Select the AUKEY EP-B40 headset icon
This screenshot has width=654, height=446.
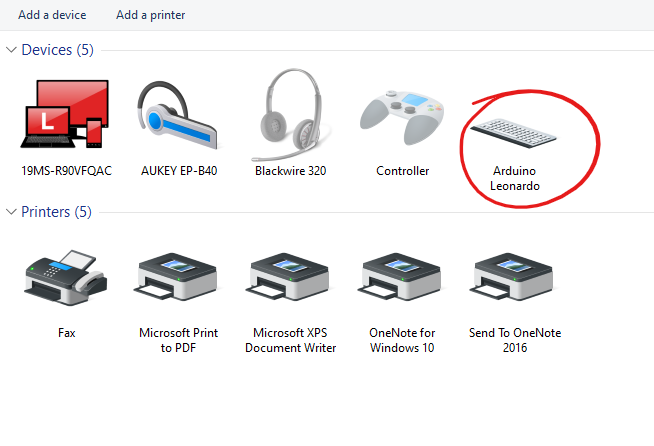pyautogui.click(x=178, y=115)
